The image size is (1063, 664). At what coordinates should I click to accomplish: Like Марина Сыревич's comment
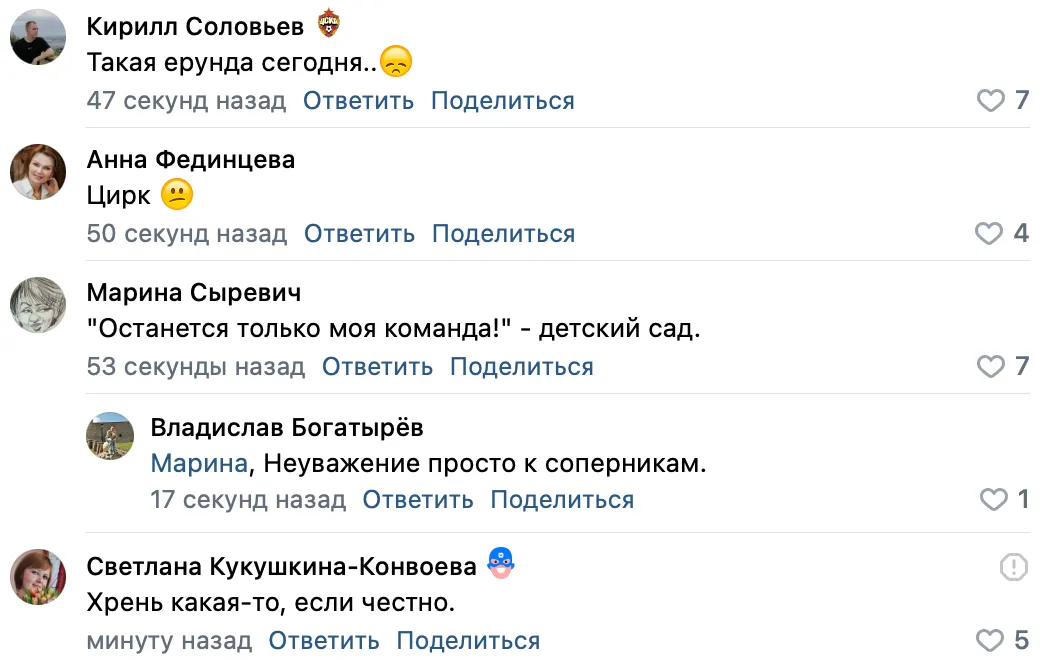coord(990,367)
